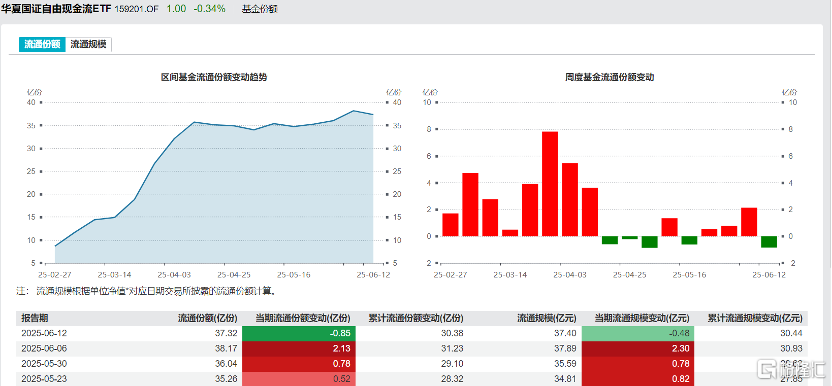The image size is (832, 386).
Task: Click the 36.04 share value cell
Action: pos(225,364)
